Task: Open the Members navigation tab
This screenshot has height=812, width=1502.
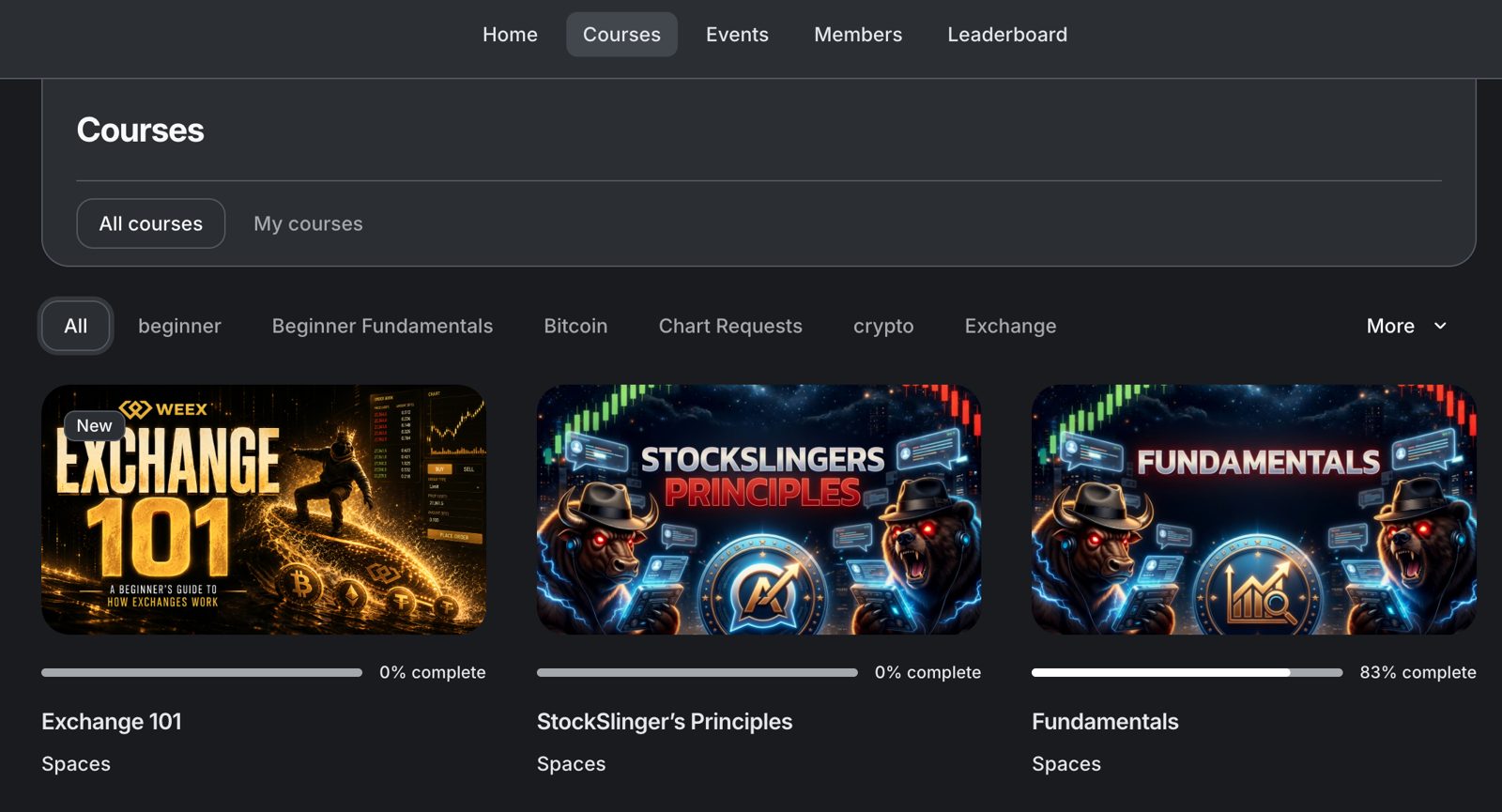Action: (858, 35)
